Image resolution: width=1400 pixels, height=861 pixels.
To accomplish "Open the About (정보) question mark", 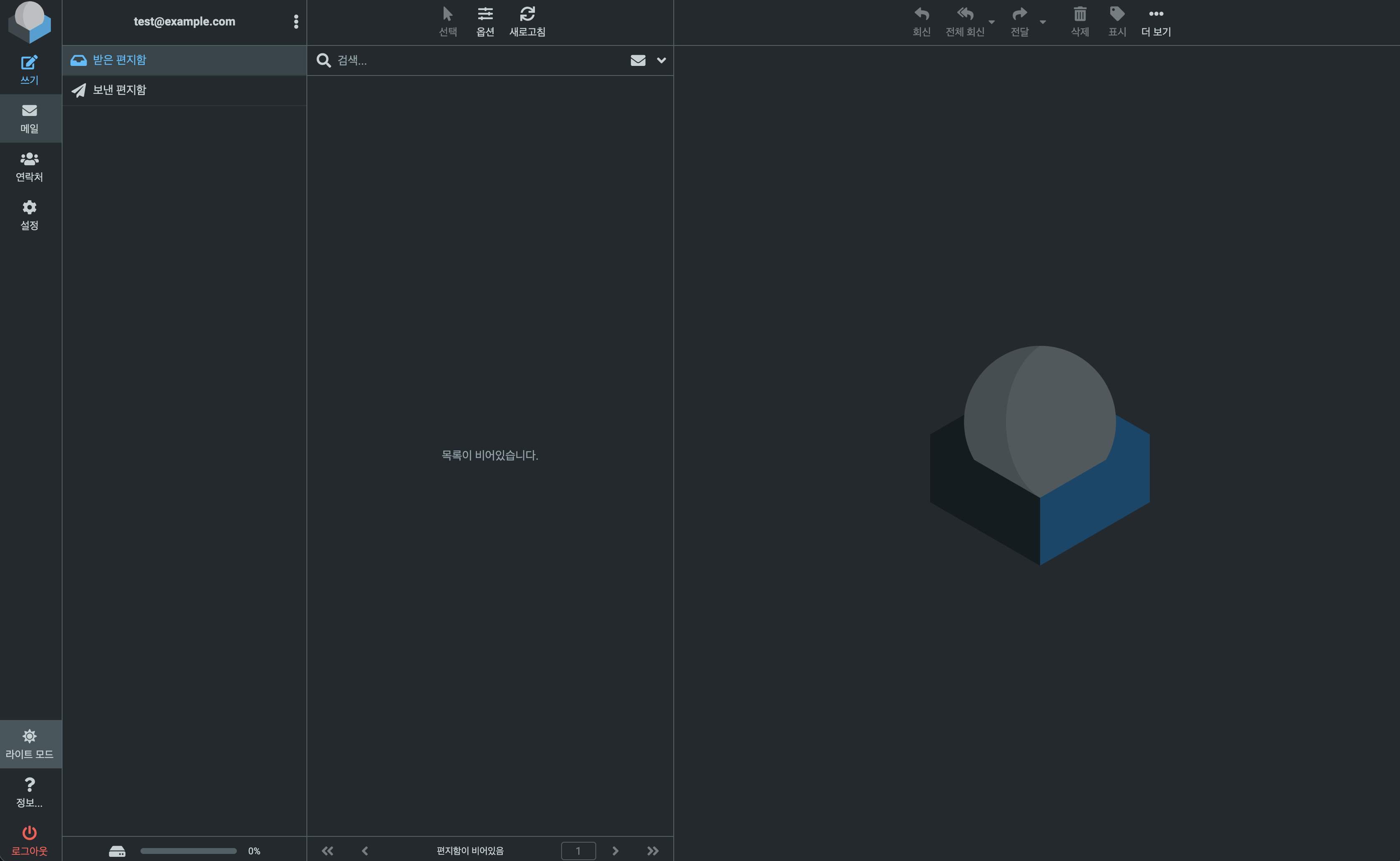I will 29,791.
